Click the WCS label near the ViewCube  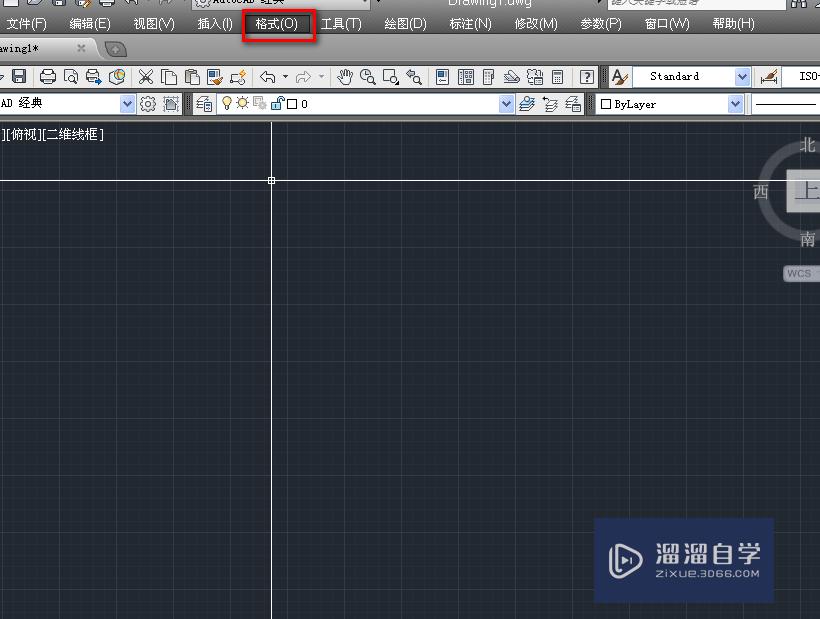[798, 272]
